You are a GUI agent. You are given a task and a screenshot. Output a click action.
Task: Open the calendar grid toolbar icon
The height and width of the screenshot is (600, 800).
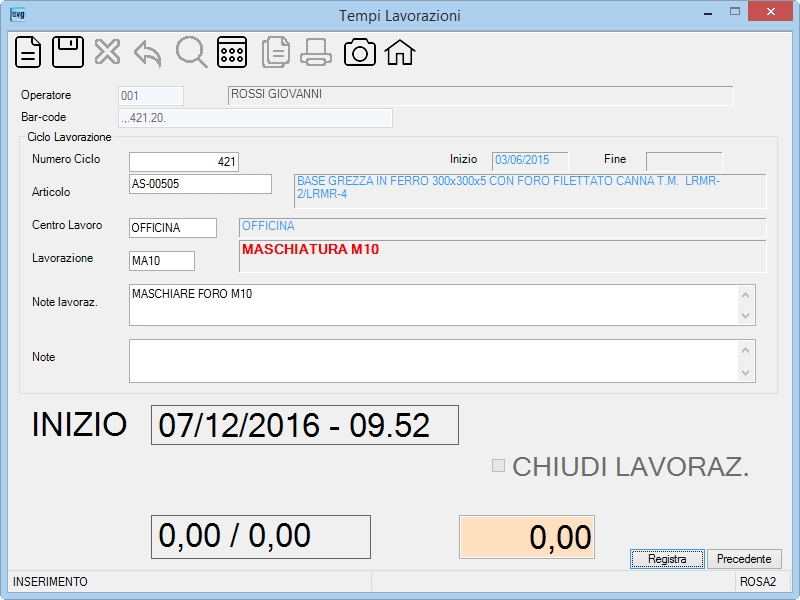232,52
